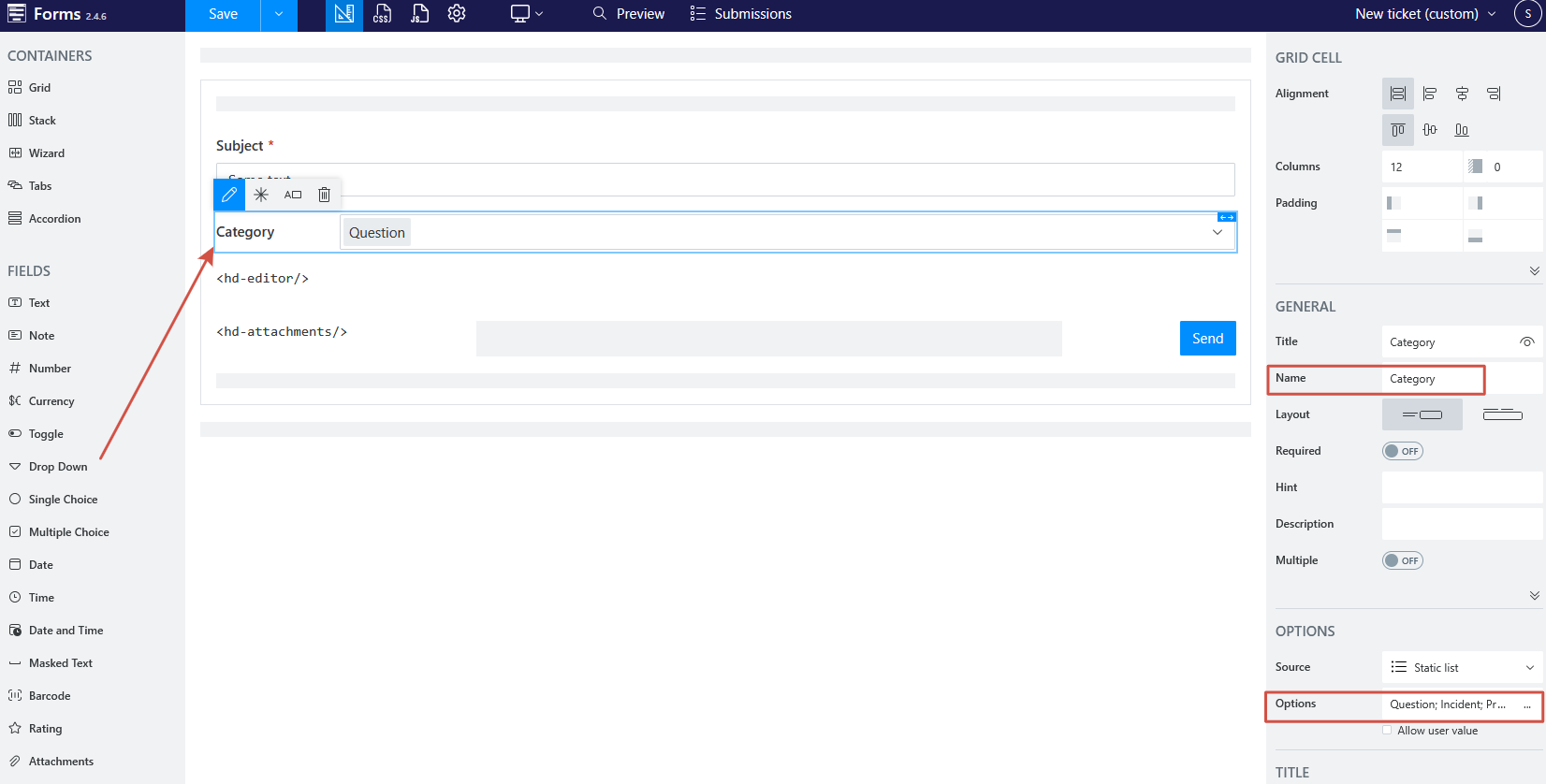This screenshot has width=1546, height=784.
Task: Open form settings gear icon
Action: [457, 14]
